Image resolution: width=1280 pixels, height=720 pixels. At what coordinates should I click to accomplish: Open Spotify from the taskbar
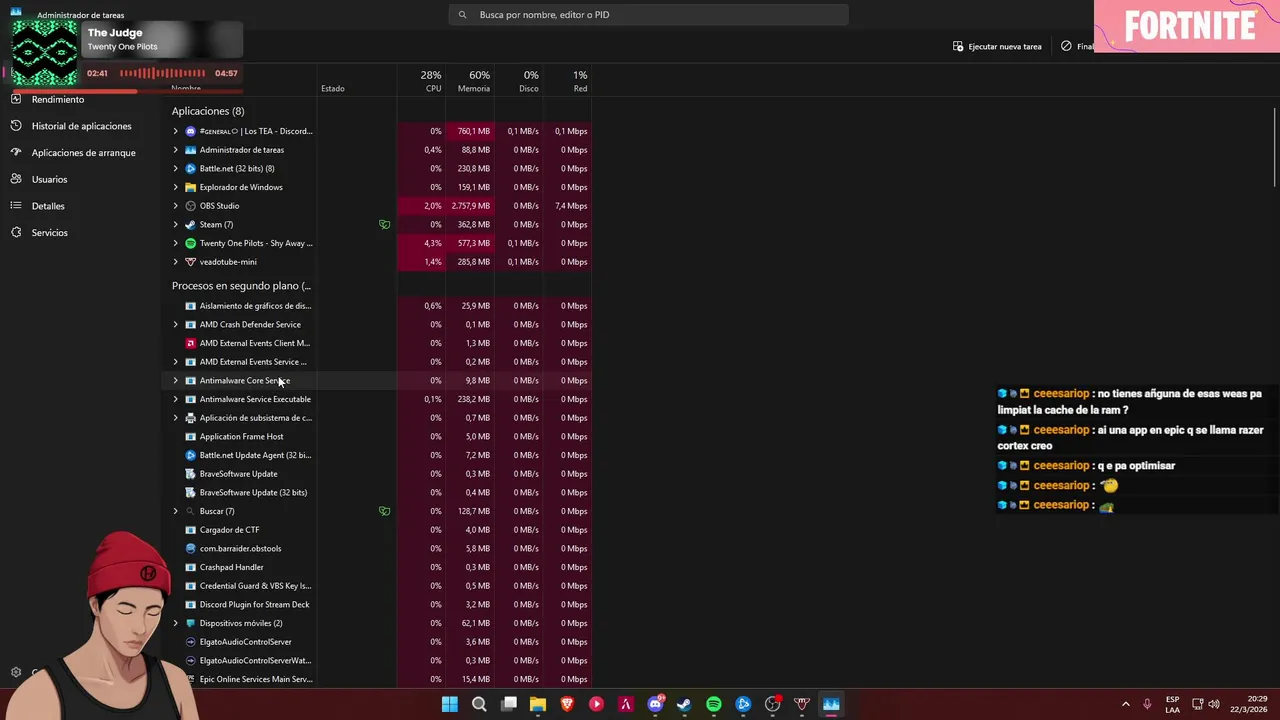coord(713,704)
